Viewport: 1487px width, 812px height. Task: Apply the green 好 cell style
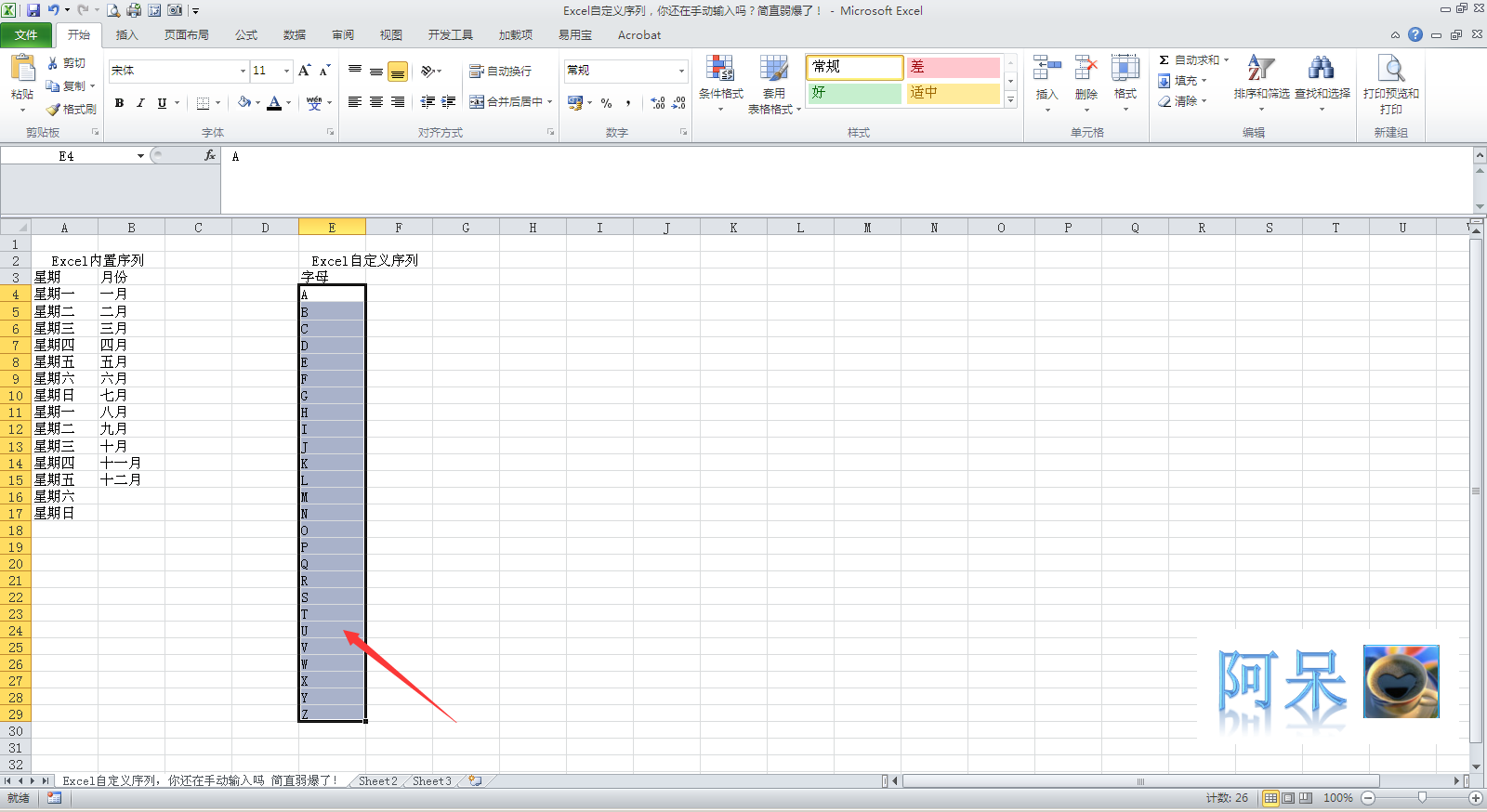pos(854,93)
